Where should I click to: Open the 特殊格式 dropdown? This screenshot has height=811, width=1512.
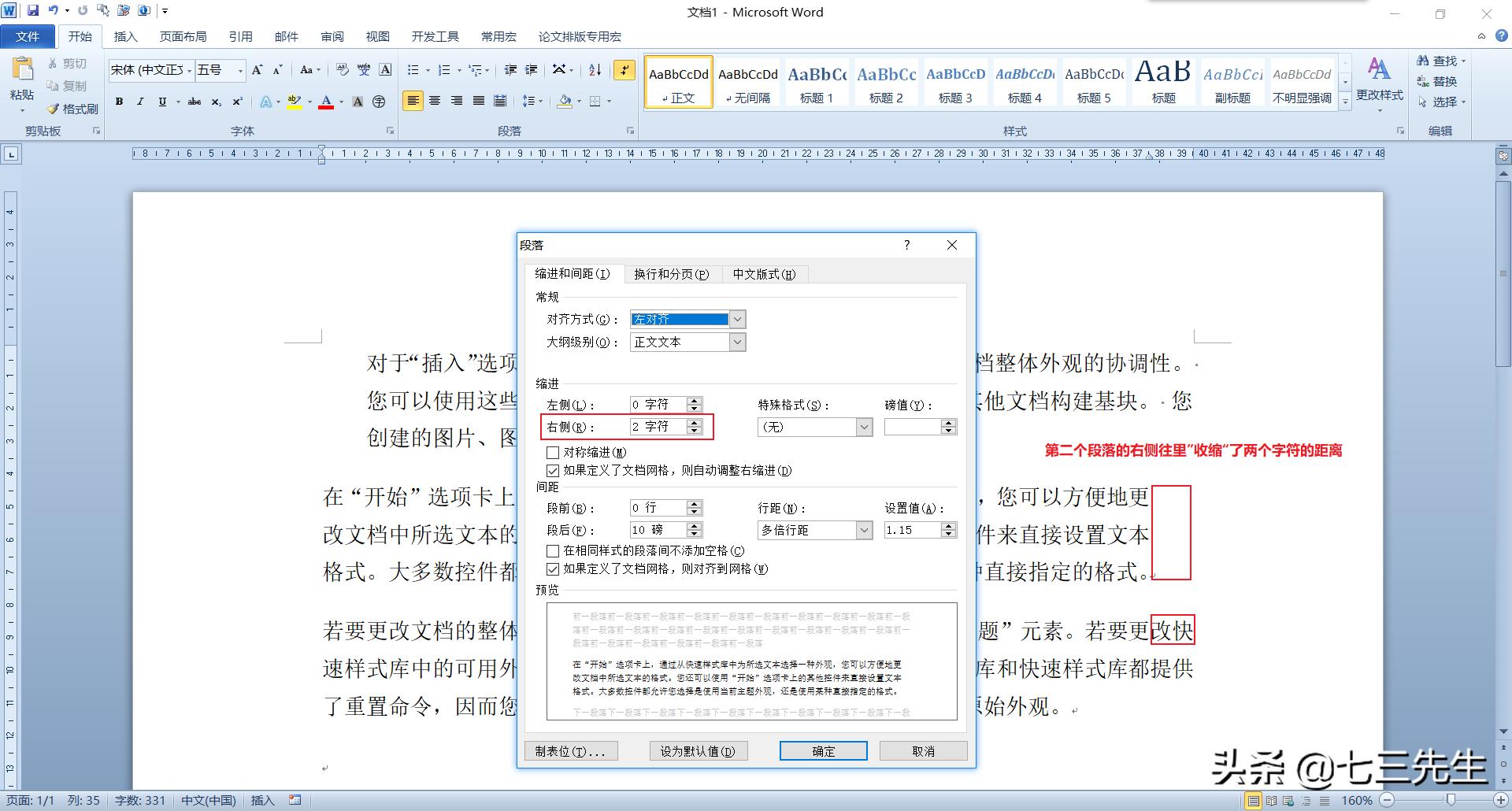point(864,427)
